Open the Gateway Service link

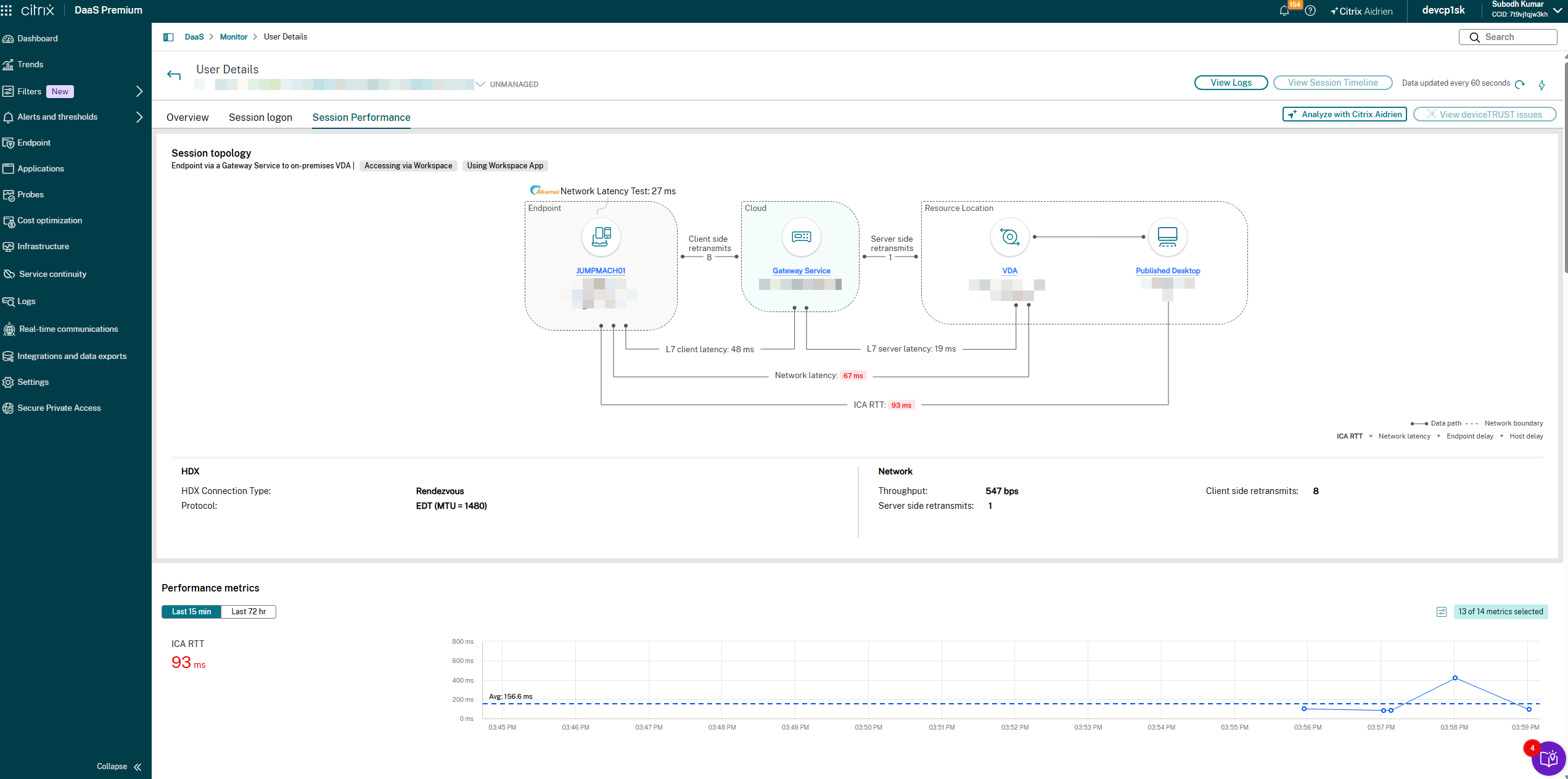coord(801,271)
